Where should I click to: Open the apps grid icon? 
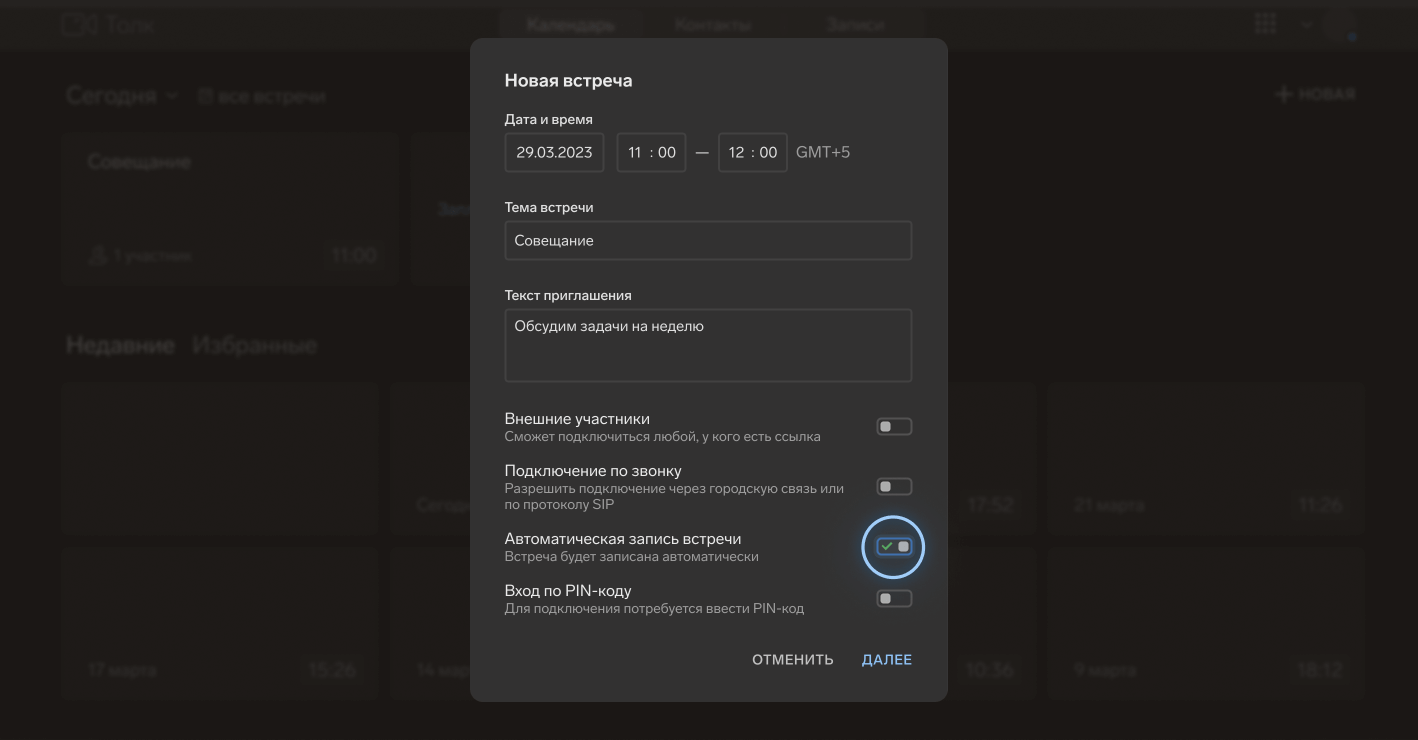[1265, 24]
